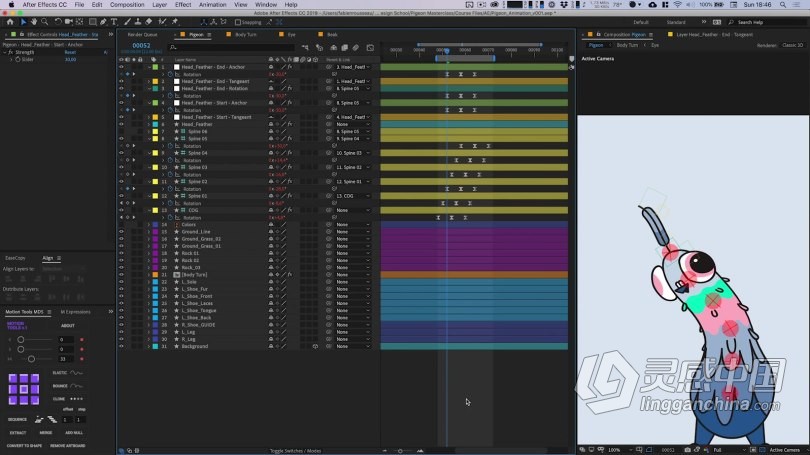
Task: Select the Rotation tool
Action: (58, 22)
